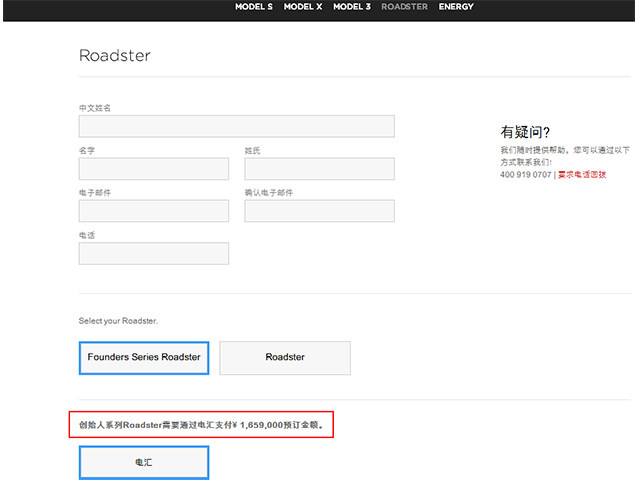Screen dimensions: 640x480
Task: Click the Roadster page heading
Action: [115, 56]
